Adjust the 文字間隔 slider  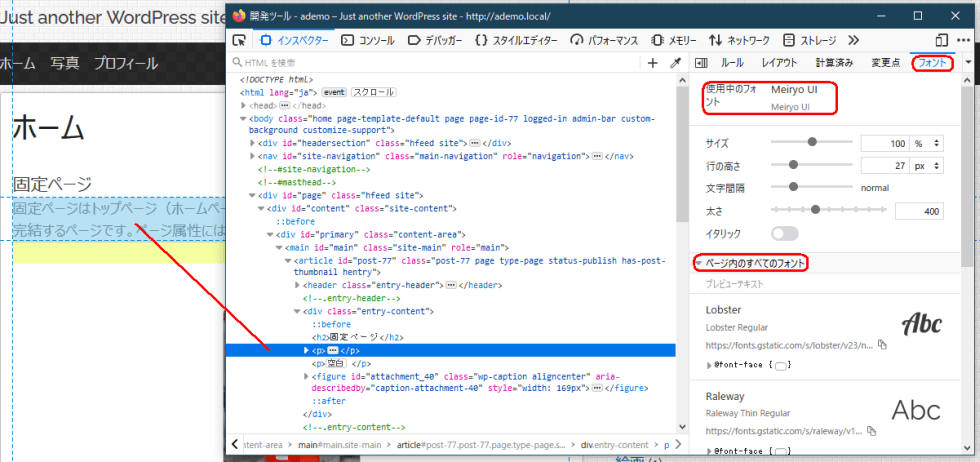pyautogui.click(x=812, y=186)
